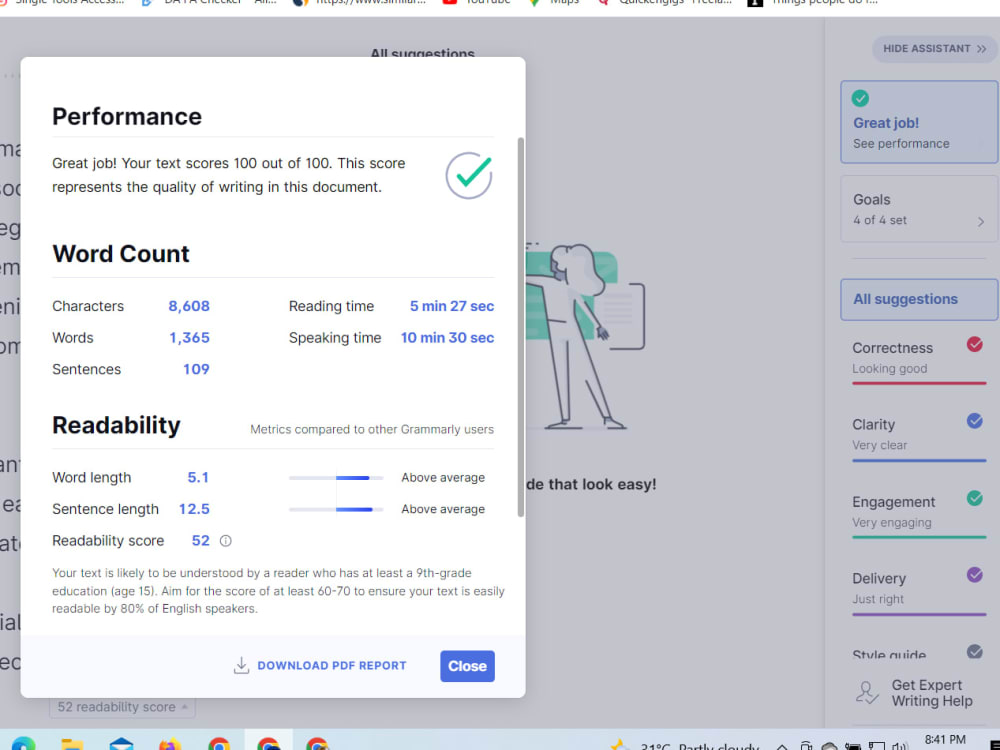The height and width of the screenshot is (750, 1000).
Task: Click the Word length comparison bar
Action: (336, 478)
